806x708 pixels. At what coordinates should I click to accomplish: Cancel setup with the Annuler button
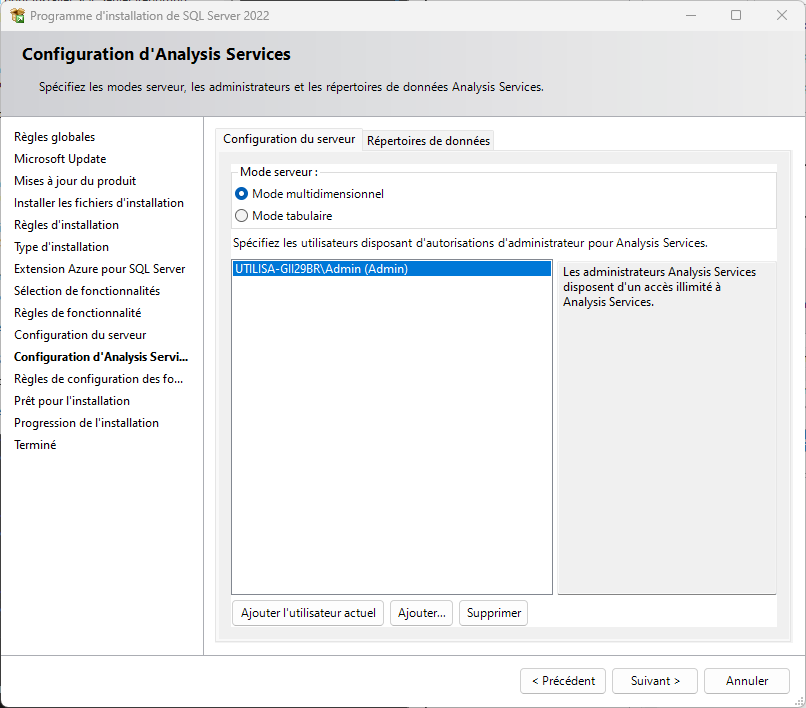[x=747, y=681]
